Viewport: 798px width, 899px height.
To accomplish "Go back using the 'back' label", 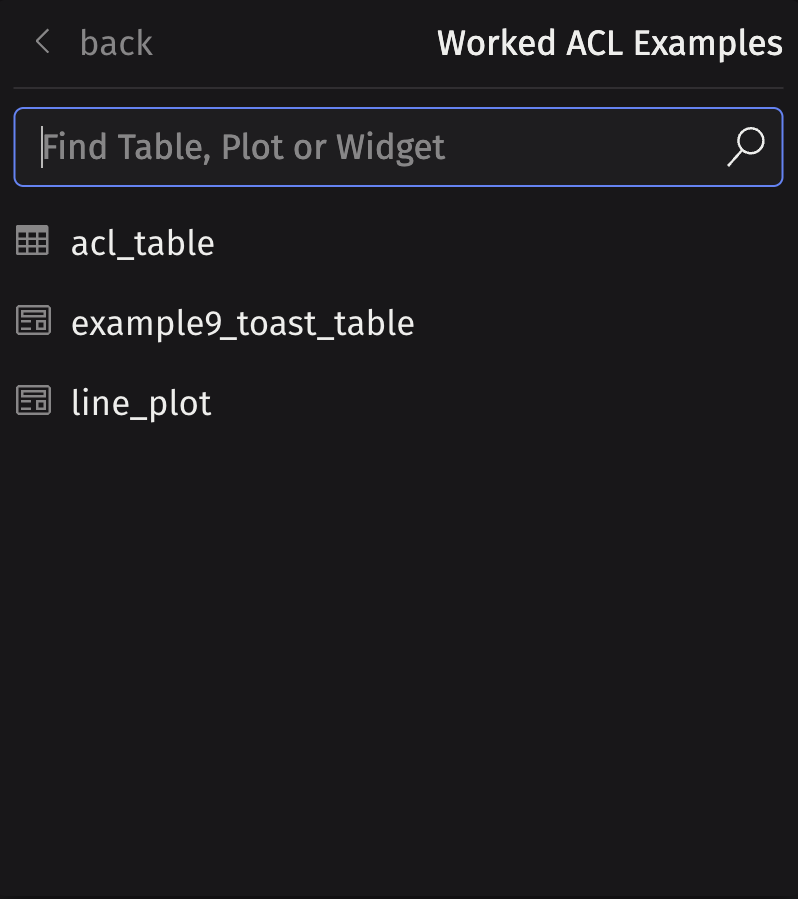I will tap(116, 43).
